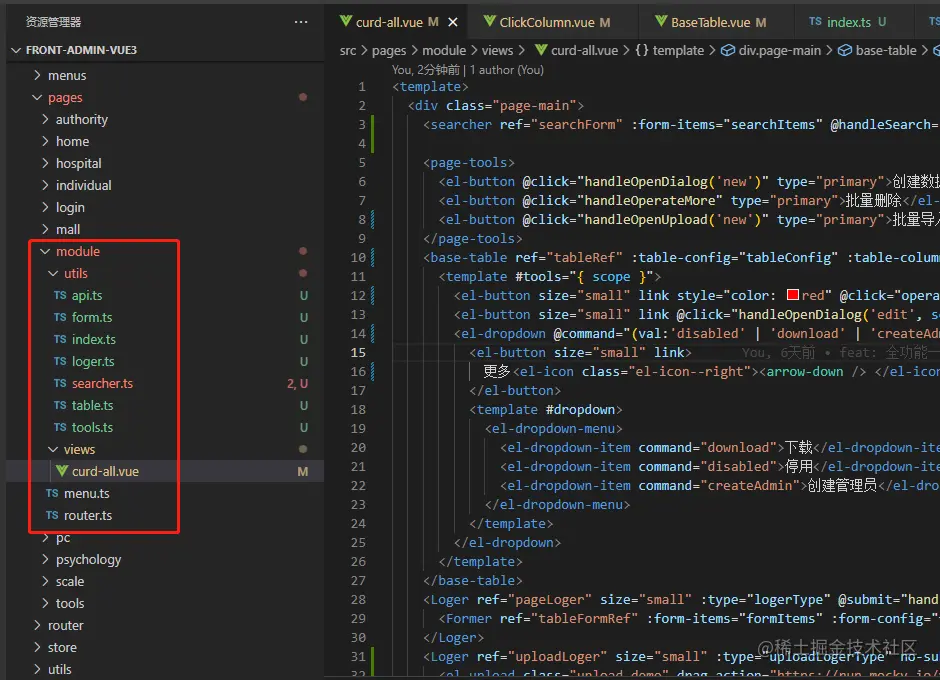940x680 pixels.
Task: Click the git blame author annotation above line 1
Action: [x=468, y=70]
